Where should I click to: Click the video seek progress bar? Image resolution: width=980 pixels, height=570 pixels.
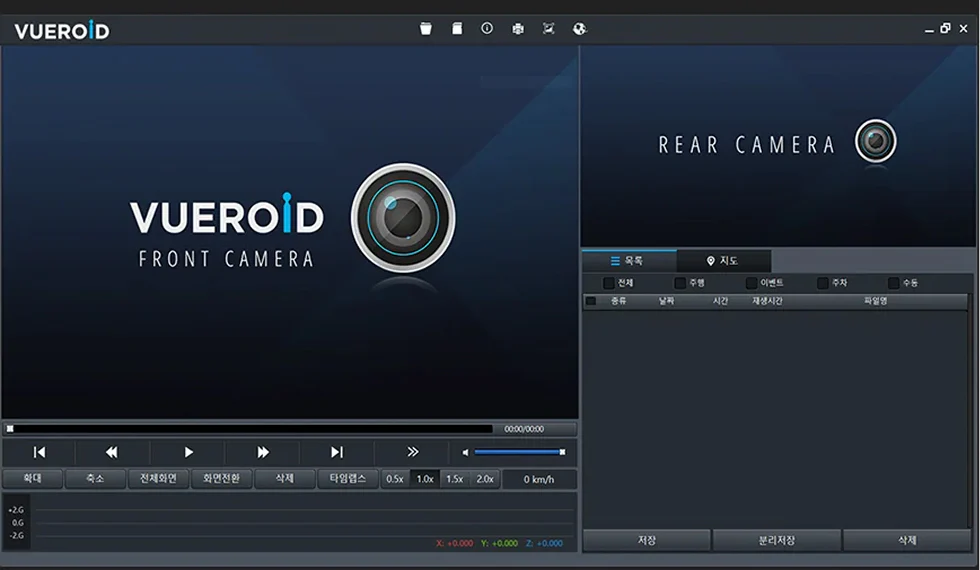click(x=250, y=428)
